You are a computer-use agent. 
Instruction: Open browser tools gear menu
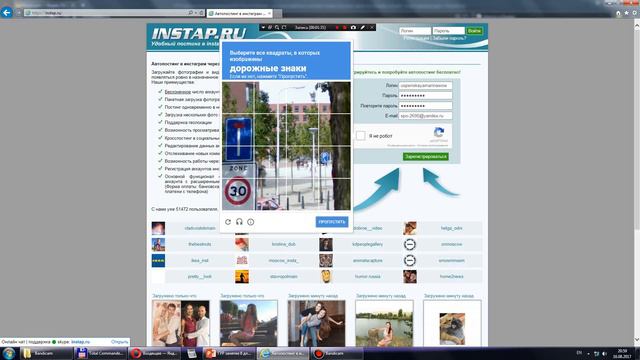click(x=635, y=13)
